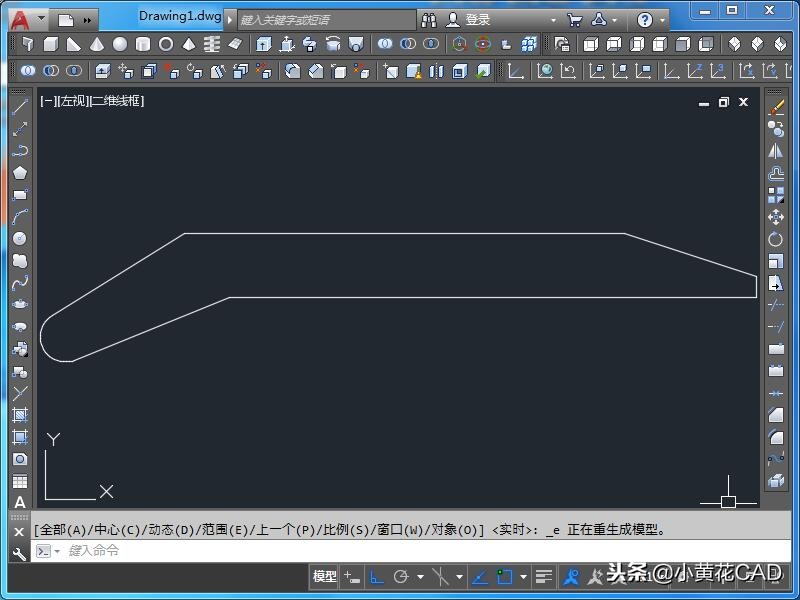The image size is (800, 600).
Task: Open the Autodesk App Store cart icon
Action: pyautogui.click(x=575, y=20)
